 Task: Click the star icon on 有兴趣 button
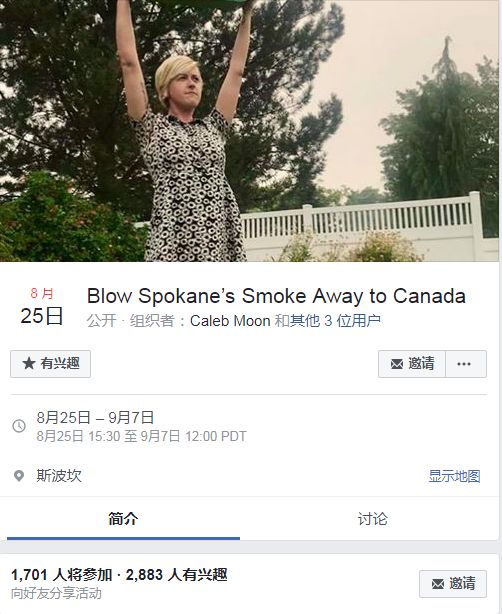coord(29,363)
